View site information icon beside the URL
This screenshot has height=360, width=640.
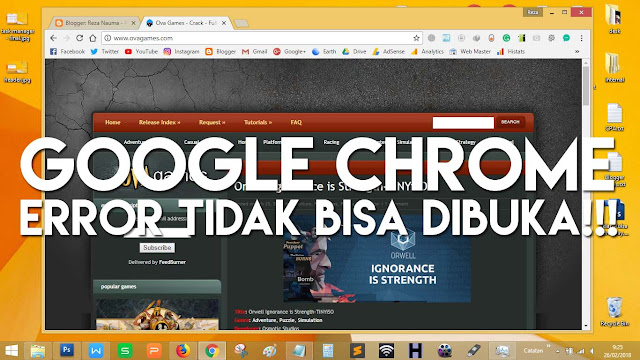(x=108, y=38)
